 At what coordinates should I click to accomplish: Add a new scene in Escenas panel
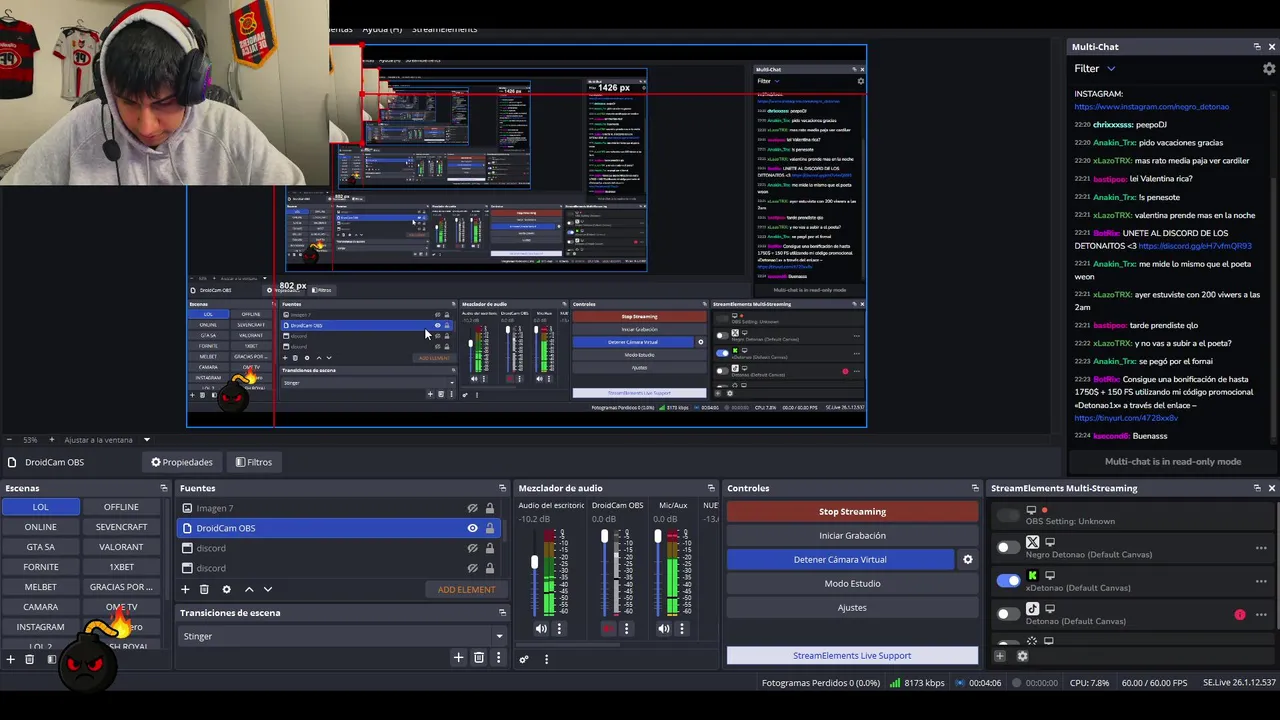click(11, 659)
